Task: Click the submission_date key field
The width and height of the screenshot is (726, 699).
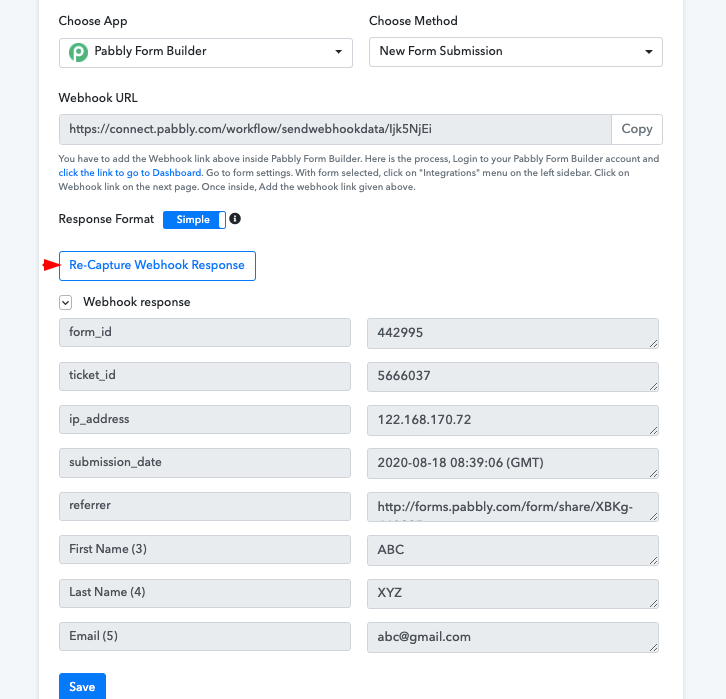Action: [x=205, y=463]
